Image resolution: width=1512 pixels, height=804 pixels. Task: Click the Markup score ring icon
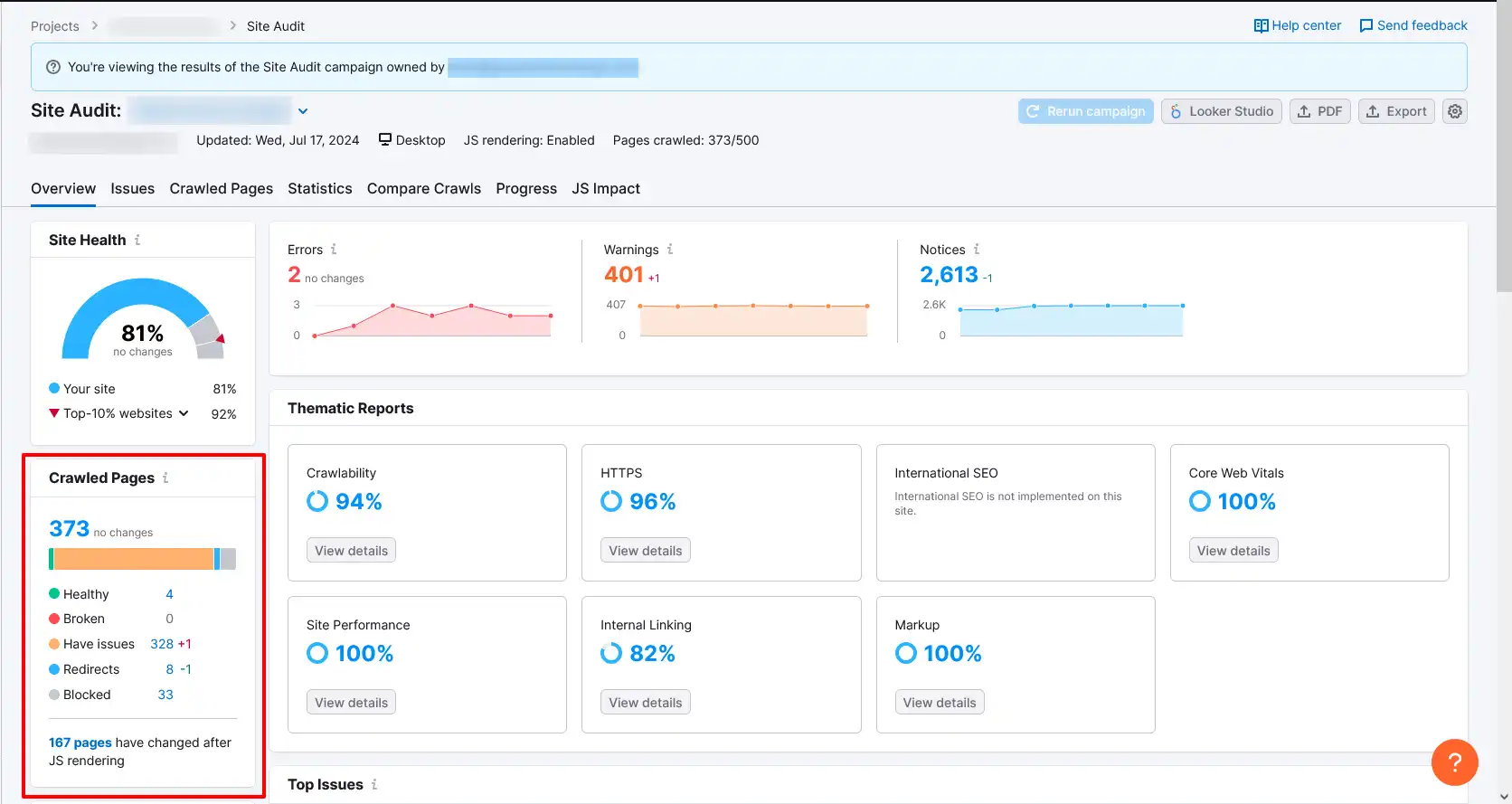pos(906,653)
